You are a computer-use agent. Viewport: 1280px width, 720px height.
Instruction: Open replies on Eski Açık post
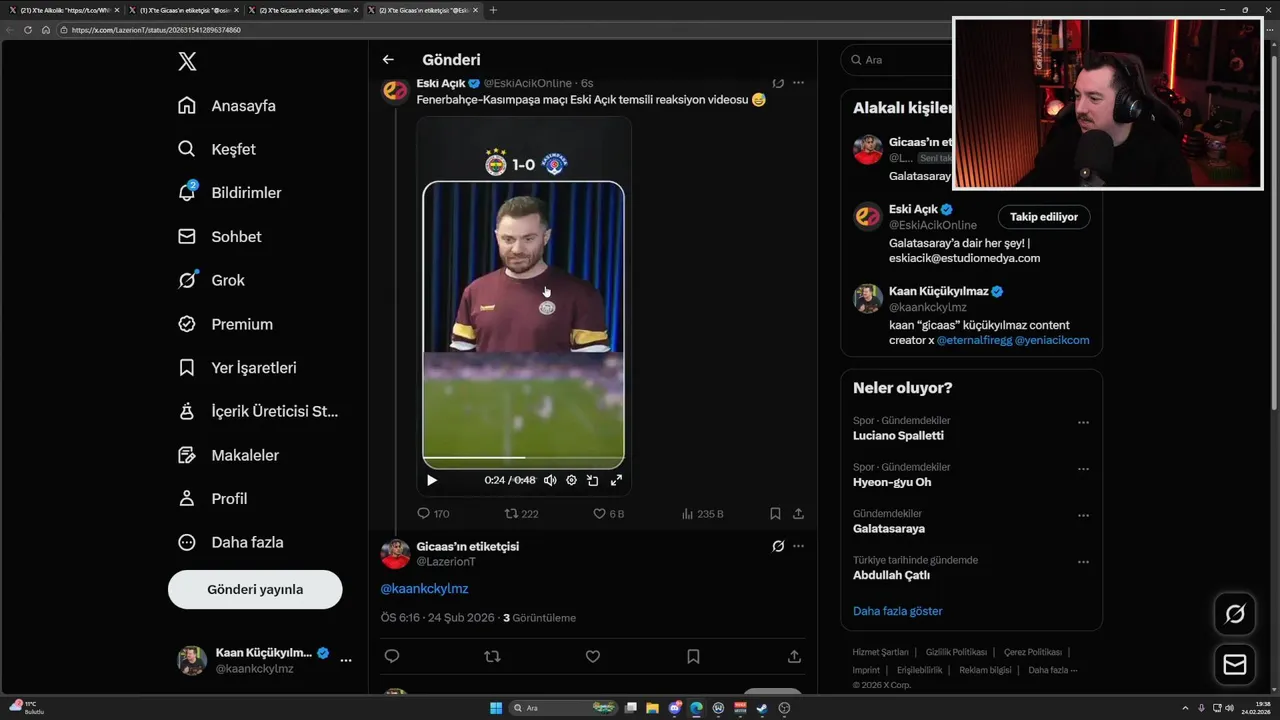433,514
